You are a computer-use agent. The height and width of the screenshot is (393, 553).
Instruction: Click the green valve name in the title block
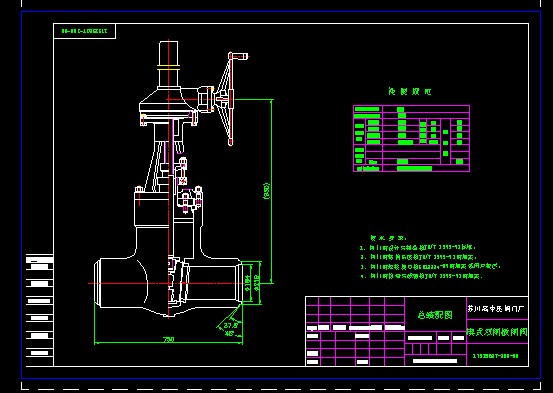(497, 332)
